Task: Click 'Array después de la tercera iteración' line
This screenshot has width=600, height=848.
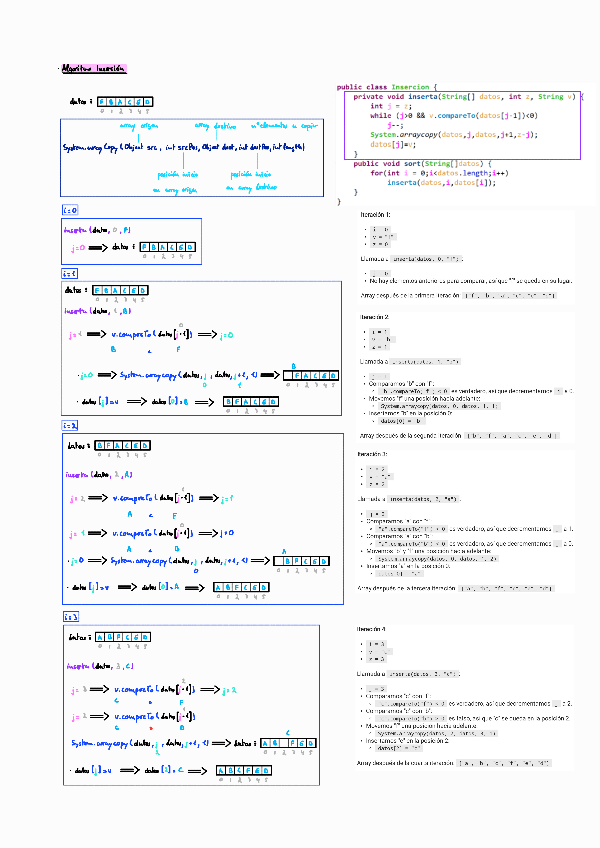Action: pyautogui.click(x=456, y=588)
